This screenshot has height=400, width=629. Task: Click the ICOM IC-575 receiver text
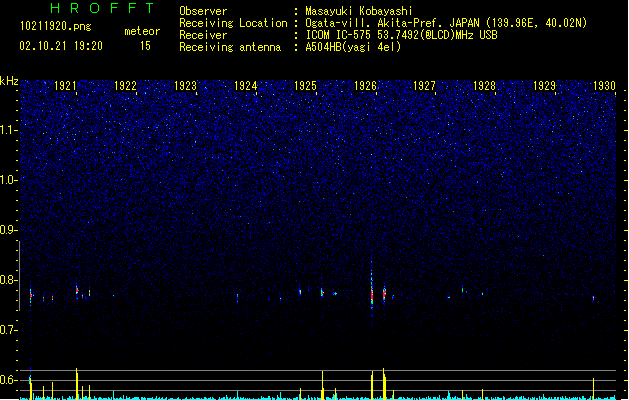tap(402, 35)
